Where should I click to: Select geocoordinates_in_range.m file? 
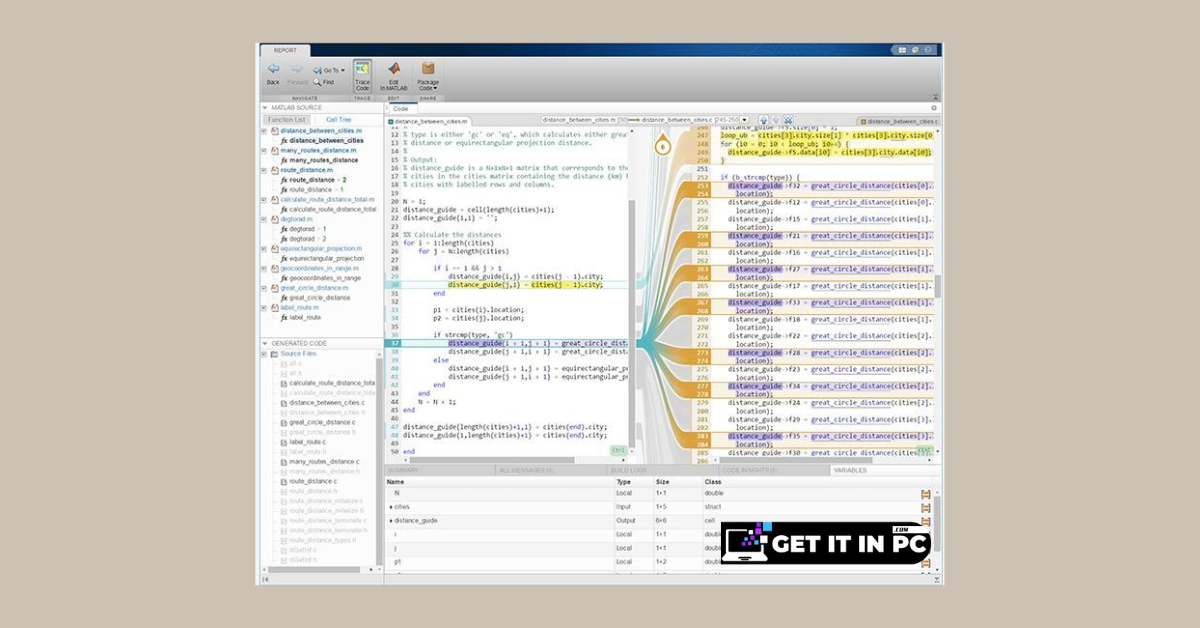[320, 268]
